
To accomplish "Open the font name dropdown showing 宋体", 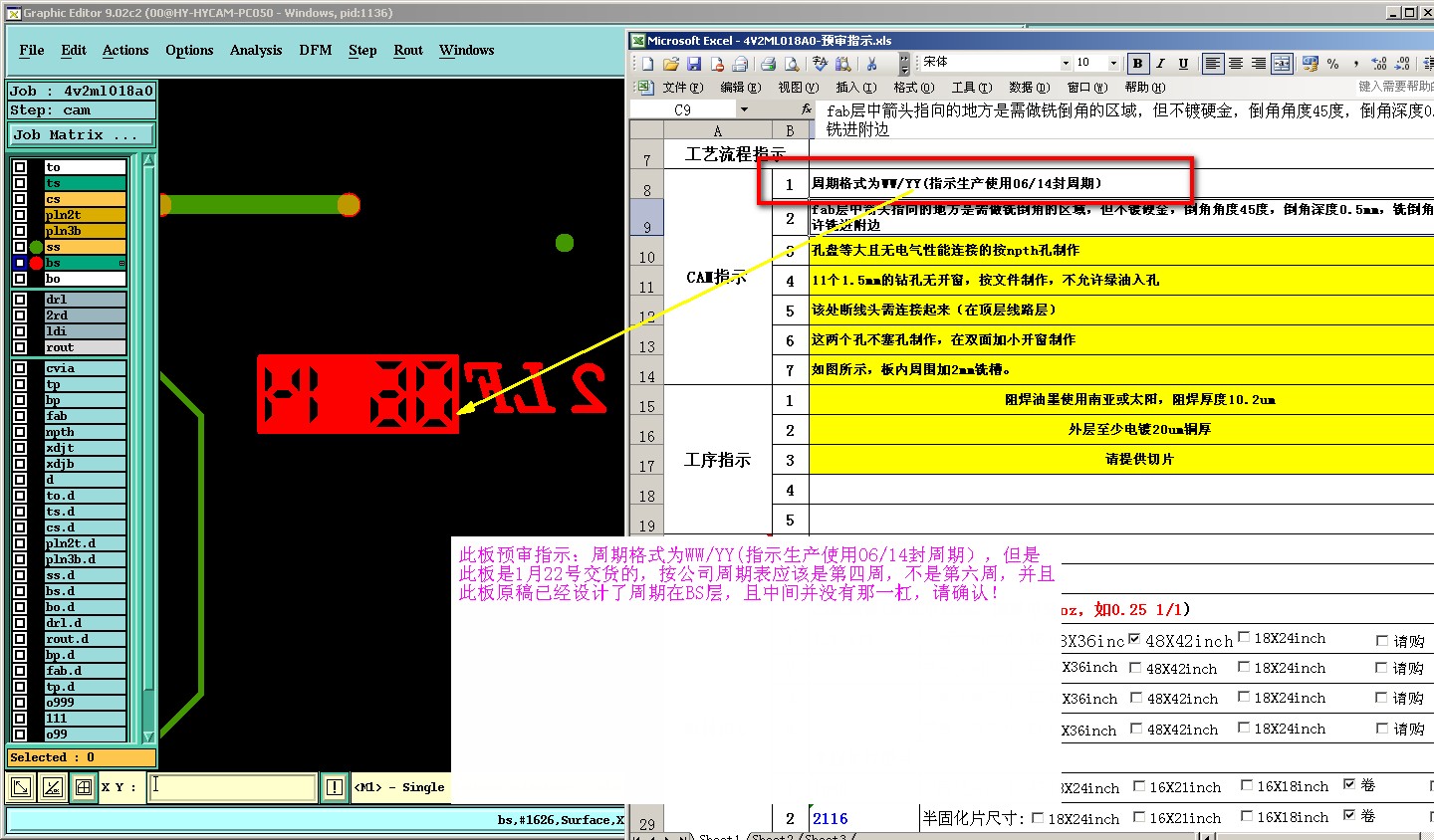I will click(x=1065, y=63).
